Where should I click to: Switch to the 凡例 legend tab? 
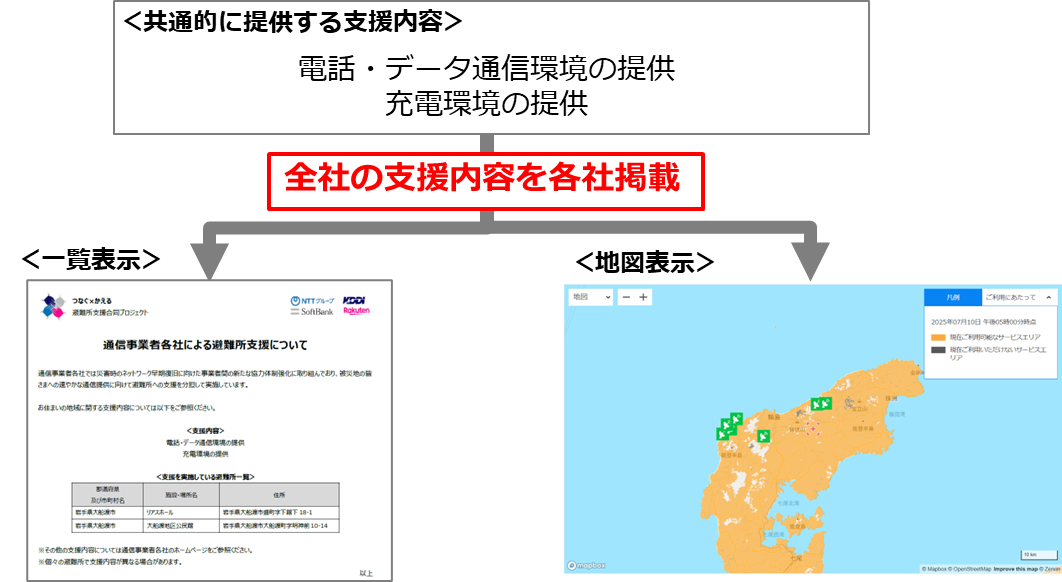coord(951,297)
